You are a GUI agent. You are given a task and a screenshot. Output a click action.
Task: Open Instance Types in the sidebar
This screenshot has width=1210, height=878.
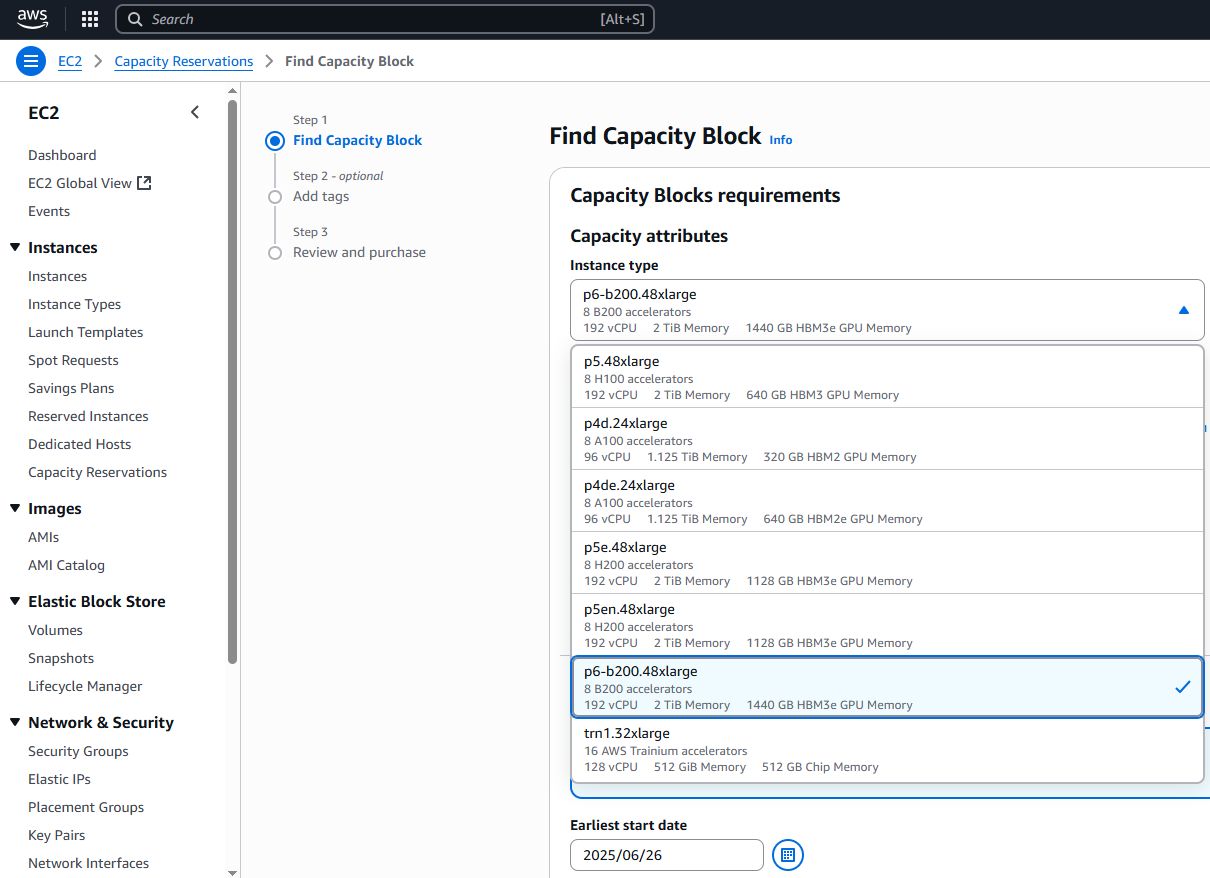click(74, 304)
